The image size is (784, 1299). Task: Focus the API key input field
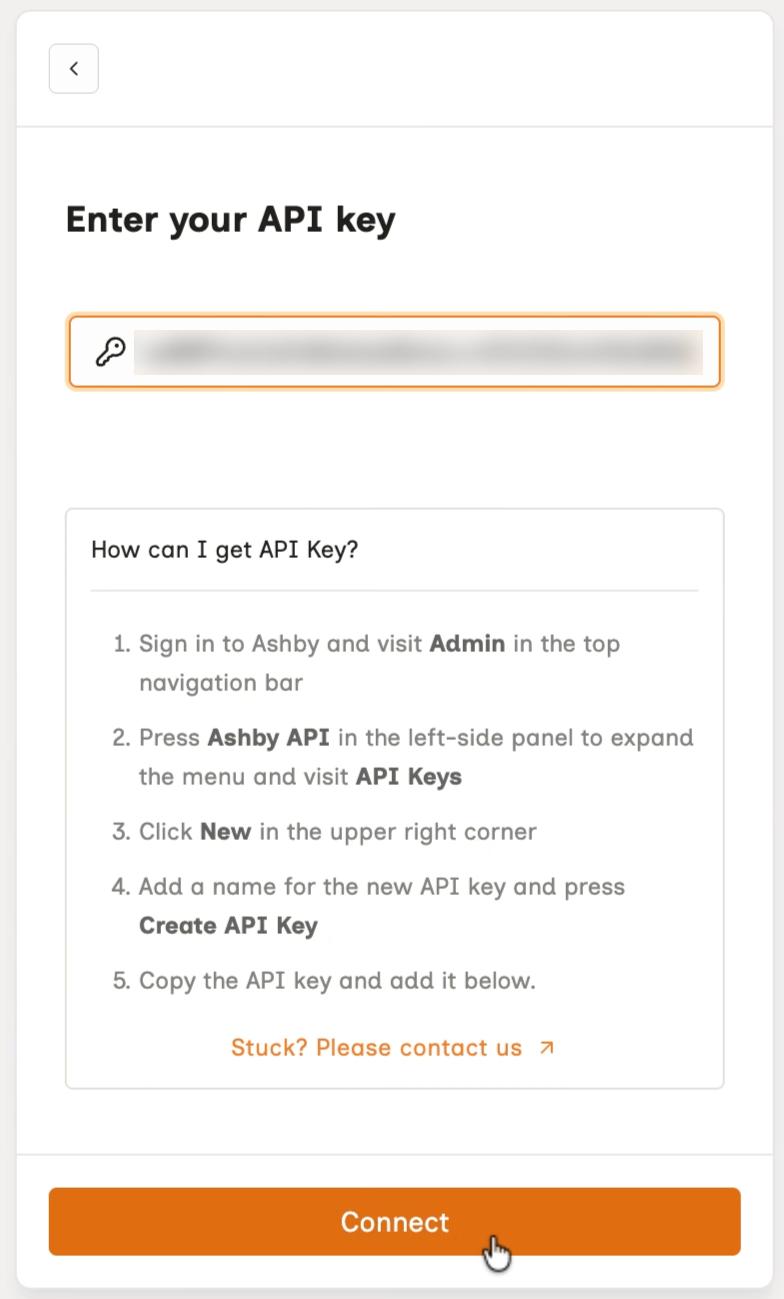coord(394,351)
